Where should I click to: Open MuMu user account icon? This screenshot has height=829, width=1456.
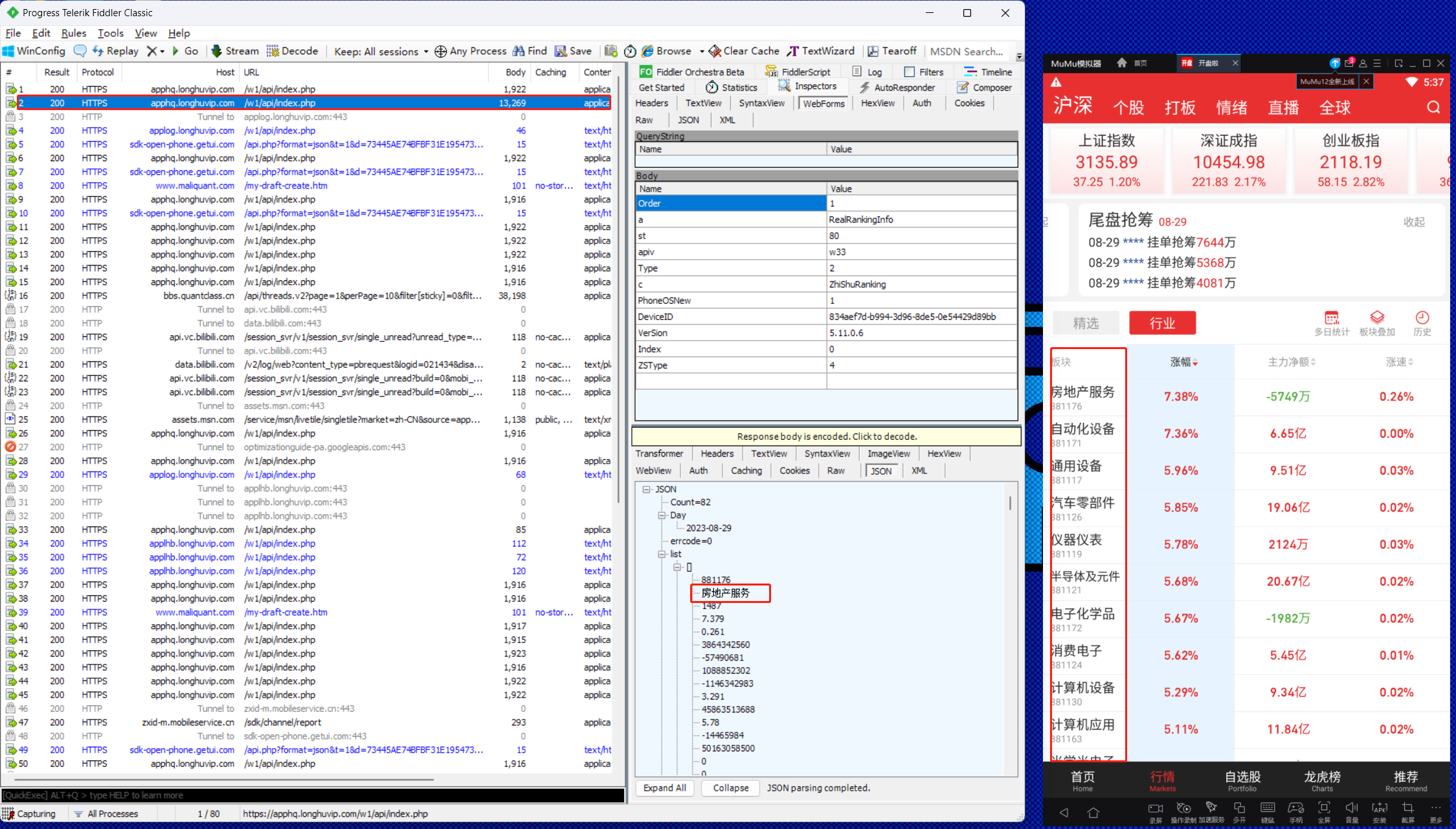tap(1363, 63)
